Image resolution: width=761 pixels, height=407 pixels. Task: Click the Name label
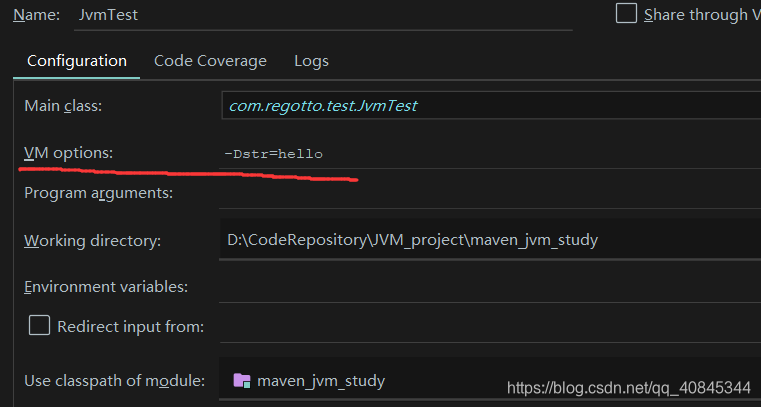[x=36, y=15]
